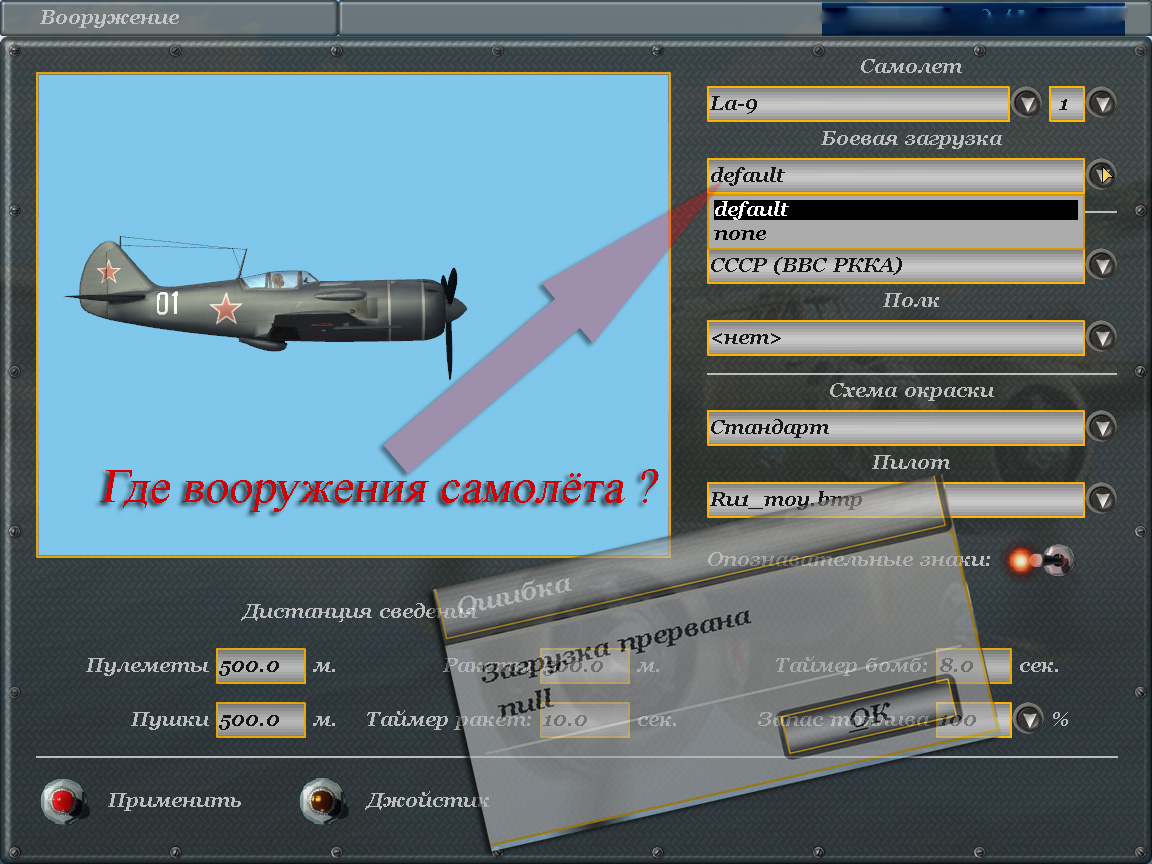The height and width of the screenshot is (864, 1152).
Task: Click the Ракеты distance field
Action: (x=585, y=666)
